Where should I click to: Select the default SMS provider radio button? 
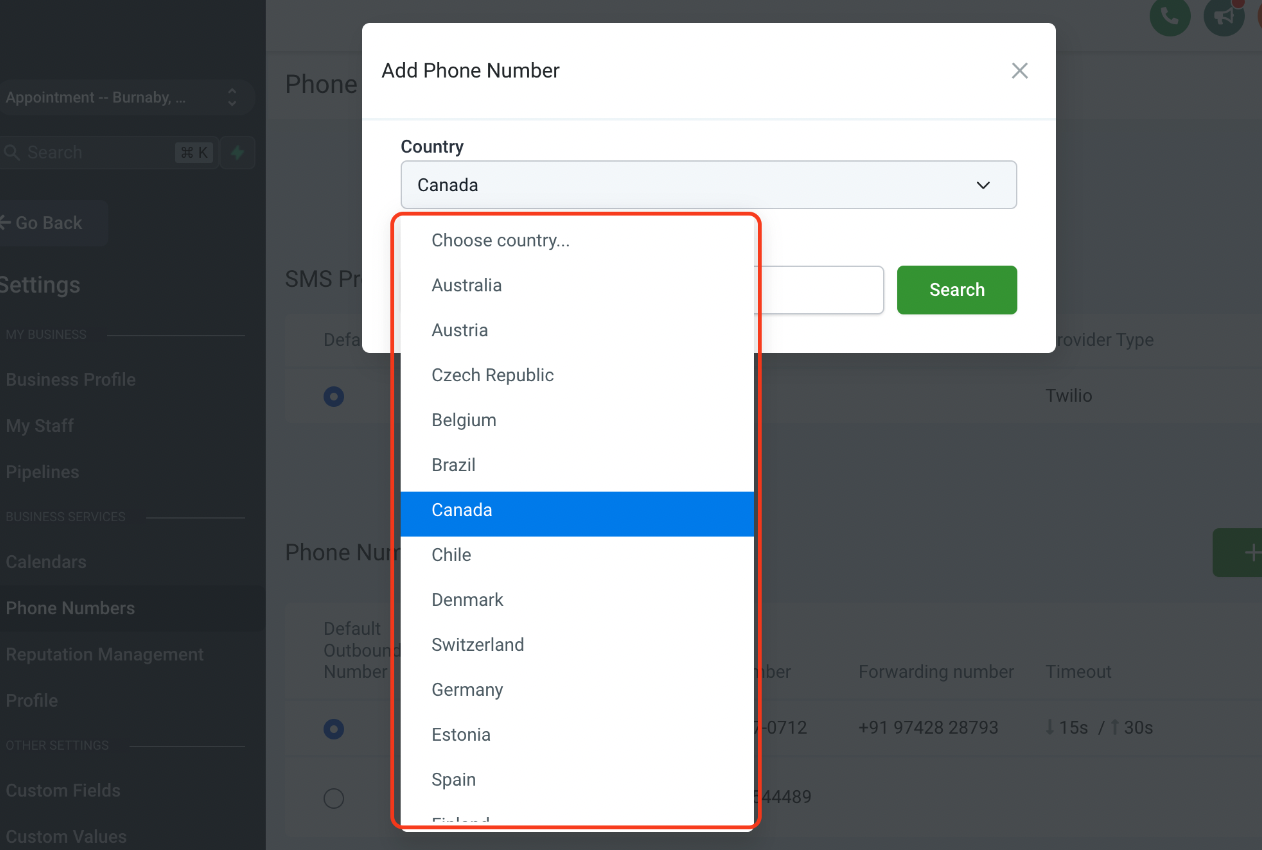pos(334,396)
